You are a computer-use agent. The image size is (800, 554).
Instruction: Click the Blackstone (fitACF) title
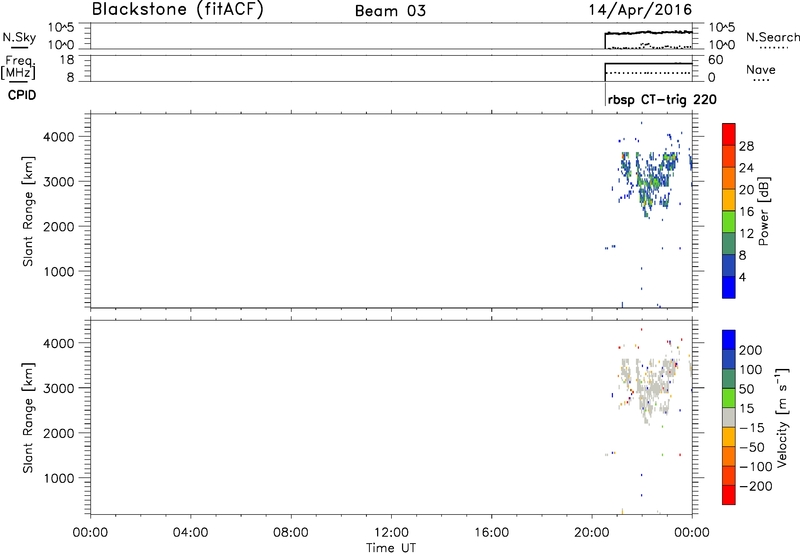[x=178, y=9]
